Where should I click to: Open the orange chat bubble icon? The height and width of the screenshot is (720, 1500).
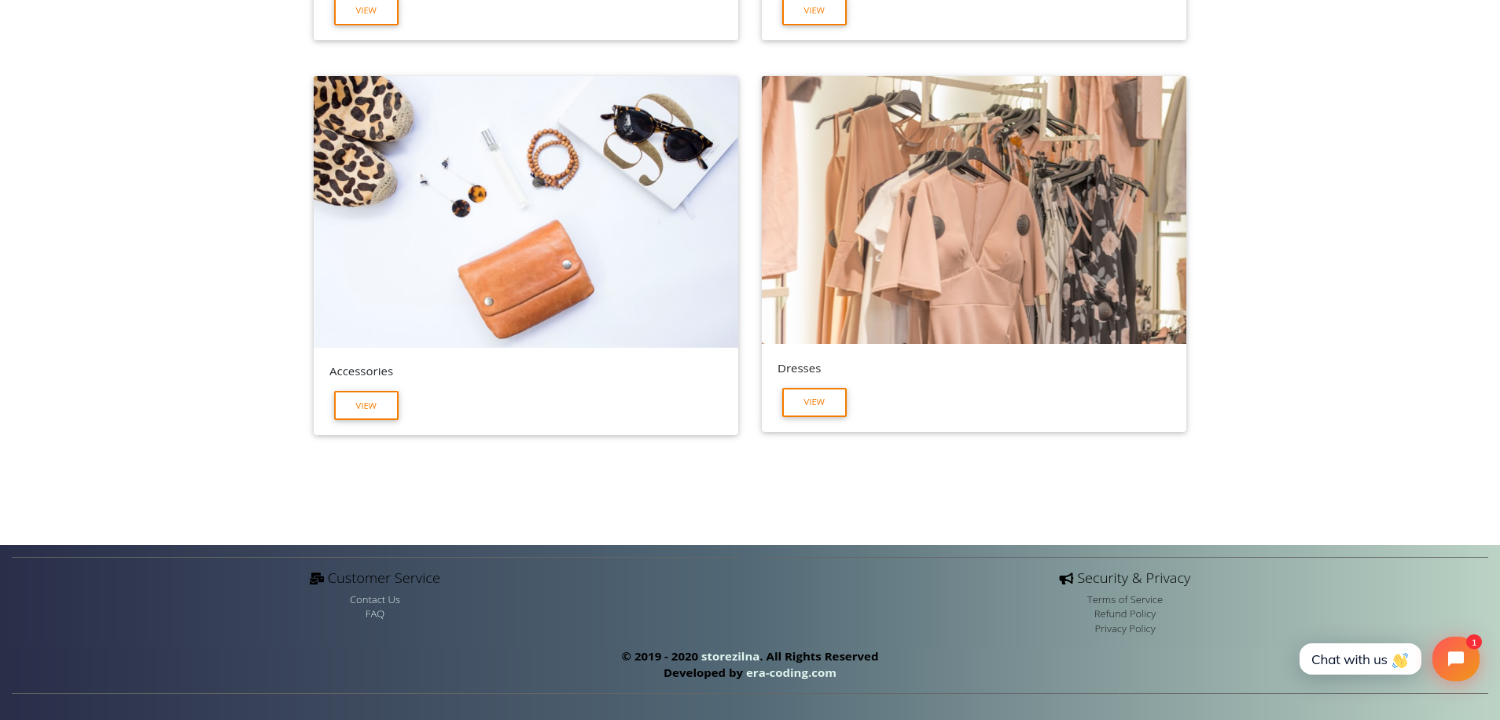click(1455, 659)
